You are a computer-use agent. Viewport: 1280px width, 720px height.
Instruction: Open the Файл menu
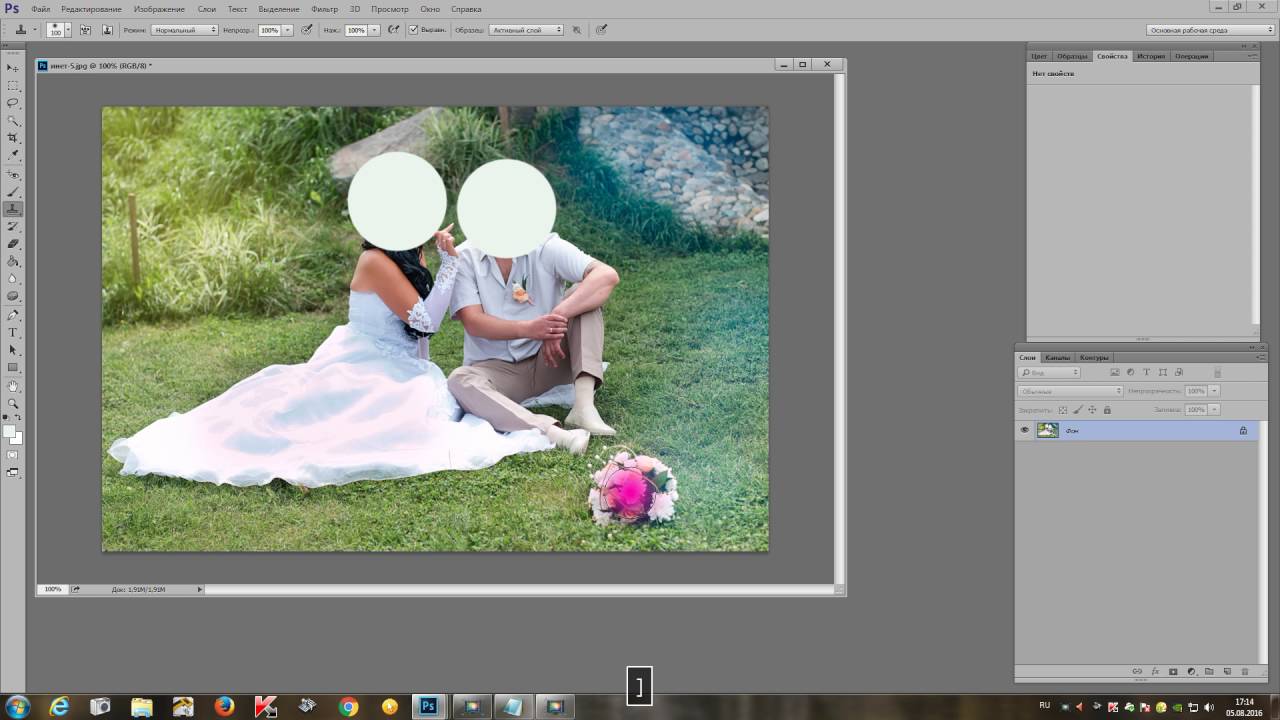pos(40,9)
